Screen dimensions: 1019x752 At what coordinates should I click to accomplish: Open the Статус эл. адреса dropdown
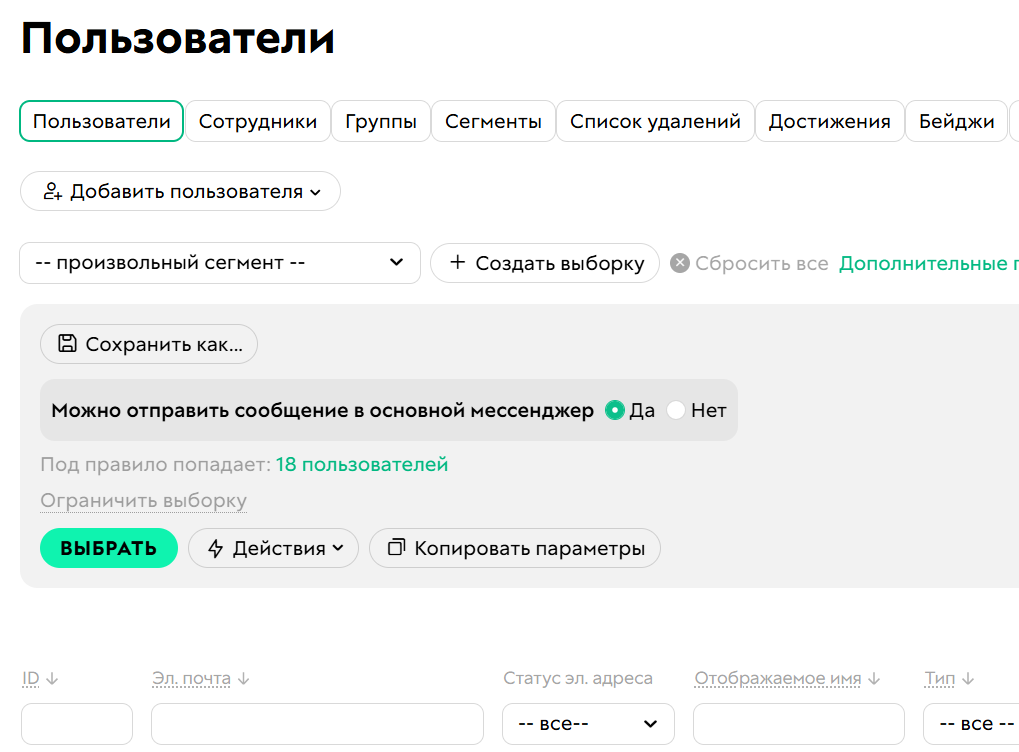[588, 723]
